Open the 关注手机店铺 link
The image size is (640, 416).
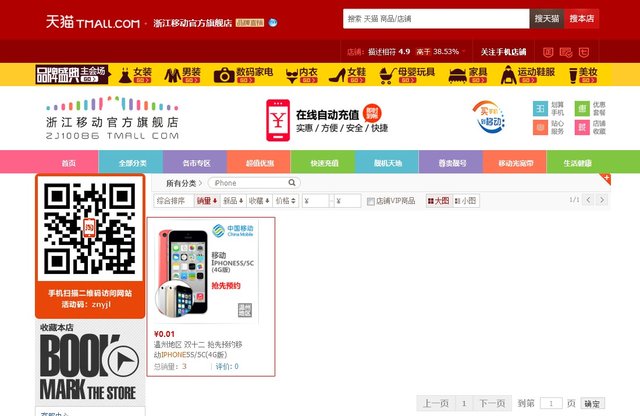(503, 52)
